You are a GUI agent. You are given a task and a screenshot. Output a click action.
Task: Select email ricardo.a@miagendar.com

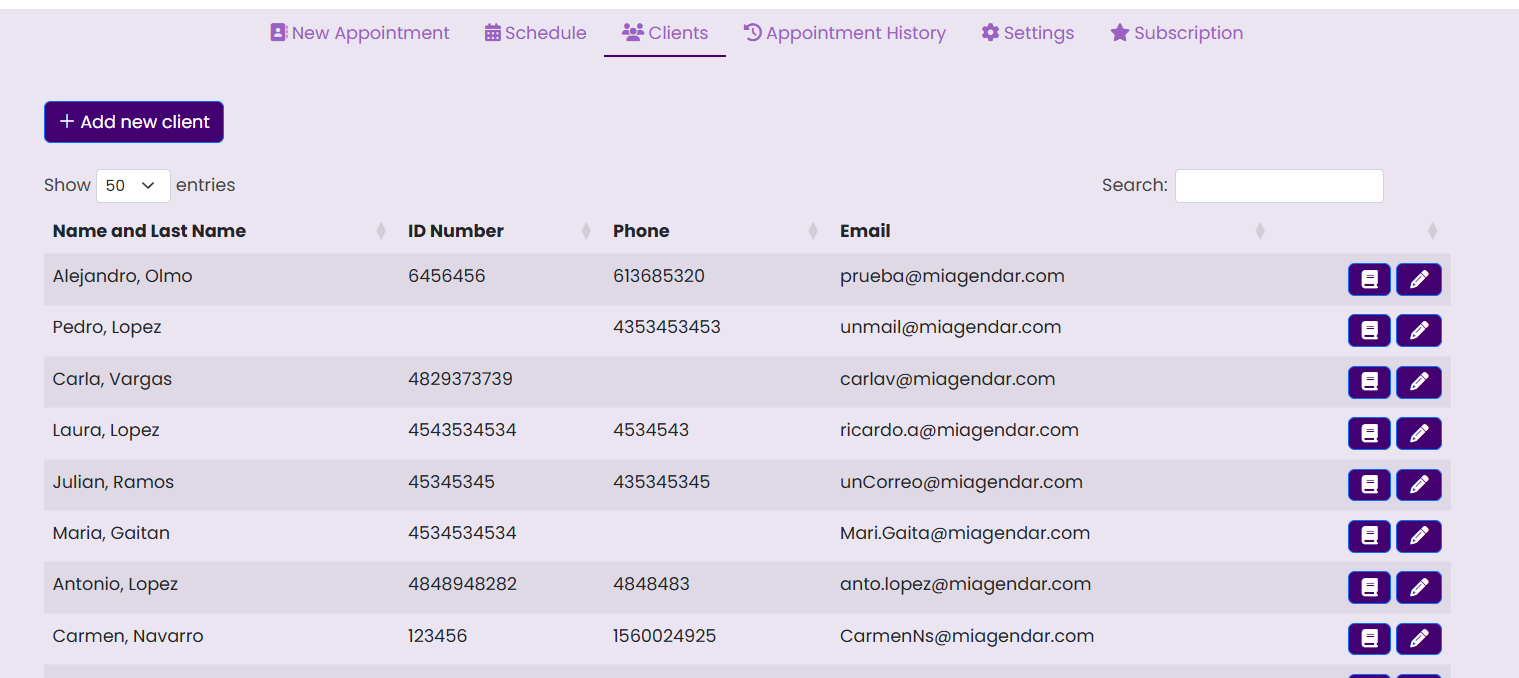pyautogui.click(x=959, y=431)
